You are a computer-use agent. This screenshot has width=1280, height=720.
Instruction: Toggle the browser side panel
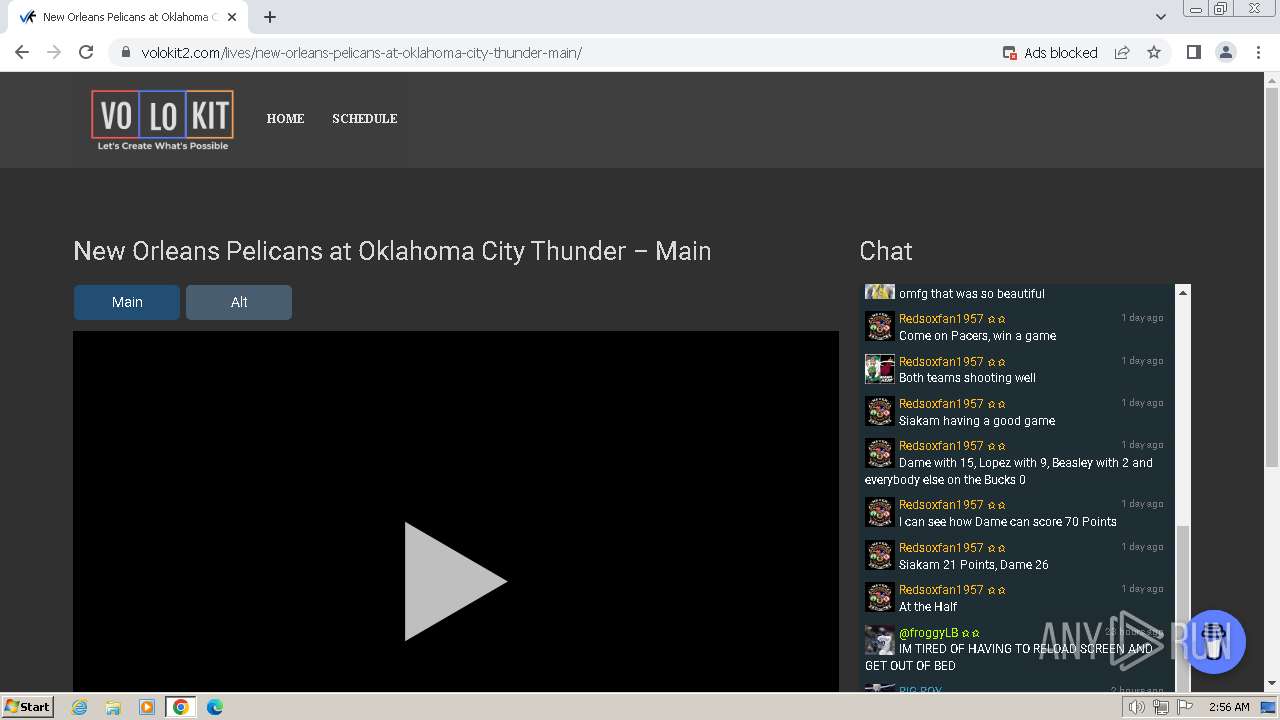pyautogui.click(x=1193, y=53)
